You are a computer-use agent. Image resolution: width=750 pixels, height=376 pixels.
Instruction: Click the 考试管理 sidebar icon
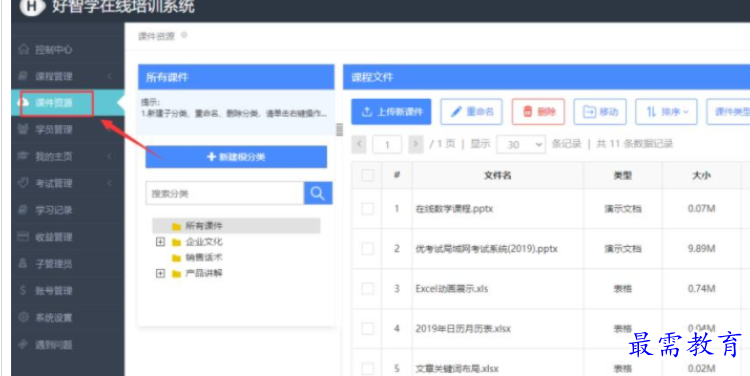pyautogui.click(x=23, y=183)
